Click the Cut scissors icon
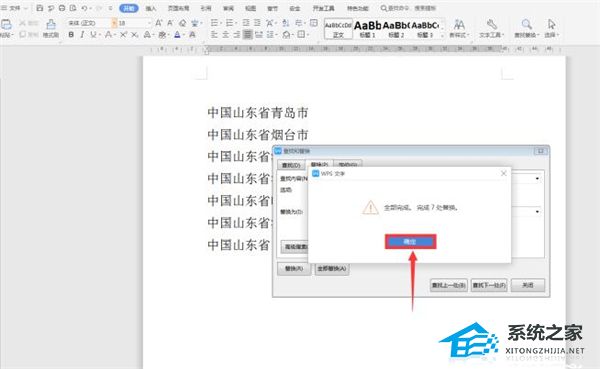Image resolution: width=600 pixels, height=369 pixels. (x=23, y=23)
